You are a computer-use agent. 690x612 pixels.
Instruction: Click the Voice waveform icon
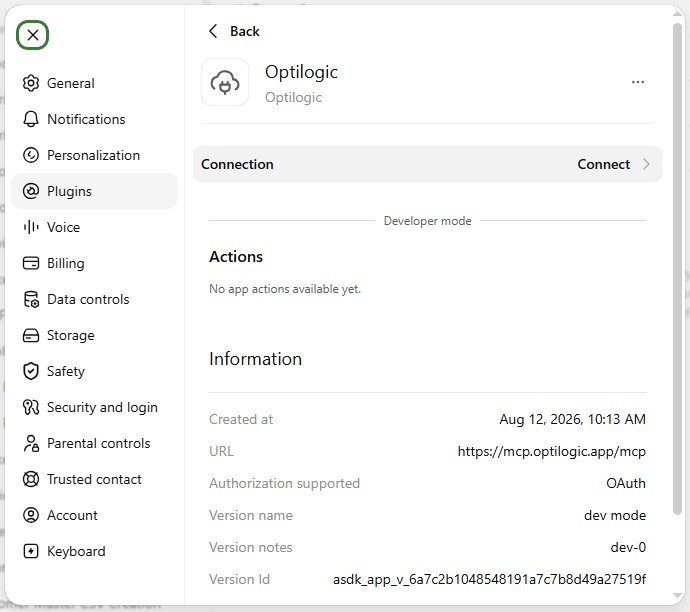tap(31, 227)
